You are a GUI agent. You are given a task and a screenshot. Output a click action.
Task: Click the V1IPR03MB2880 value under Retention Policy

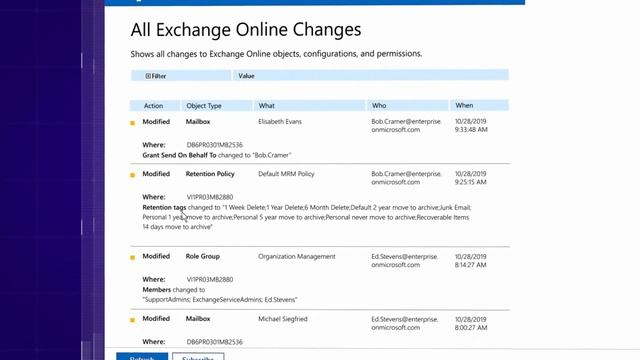(210, 197)
